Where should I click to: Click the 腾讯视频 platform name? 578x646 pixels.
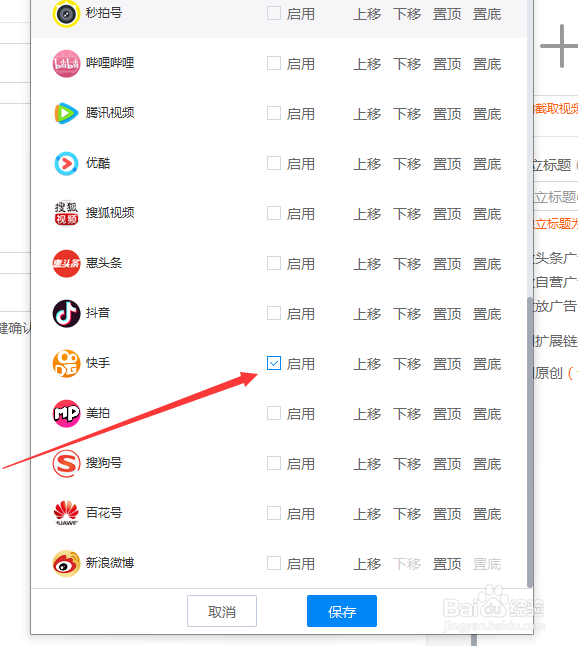110,113
